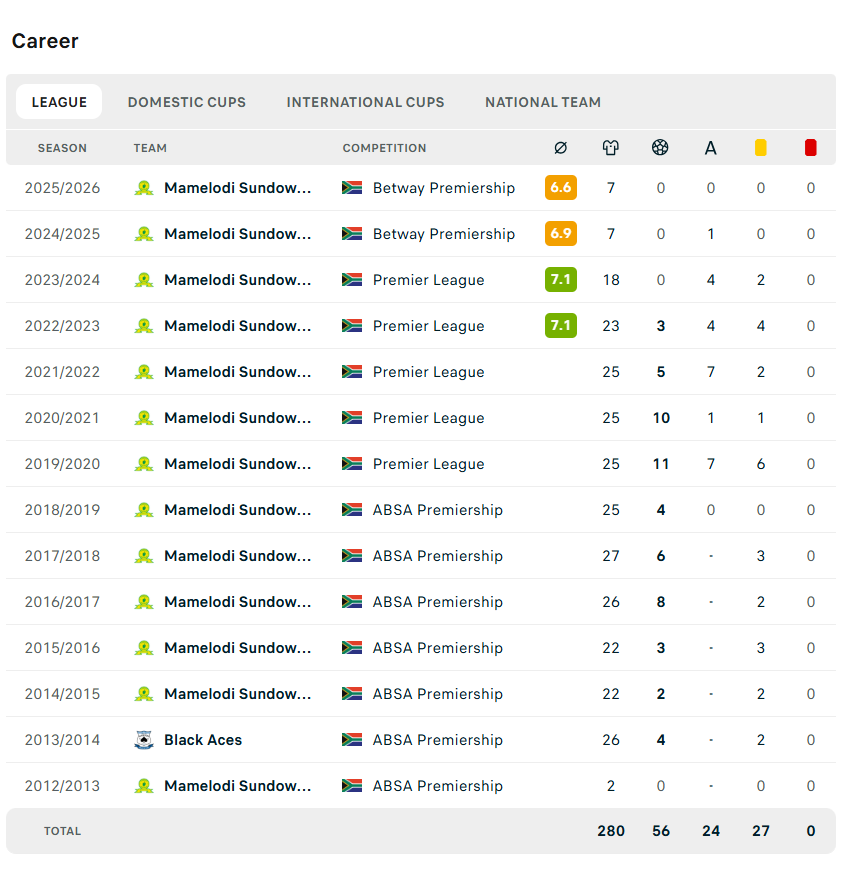
Task: Click Mamelodi Sundowns crest in 2017/2018 row
Action: (144, 556)
